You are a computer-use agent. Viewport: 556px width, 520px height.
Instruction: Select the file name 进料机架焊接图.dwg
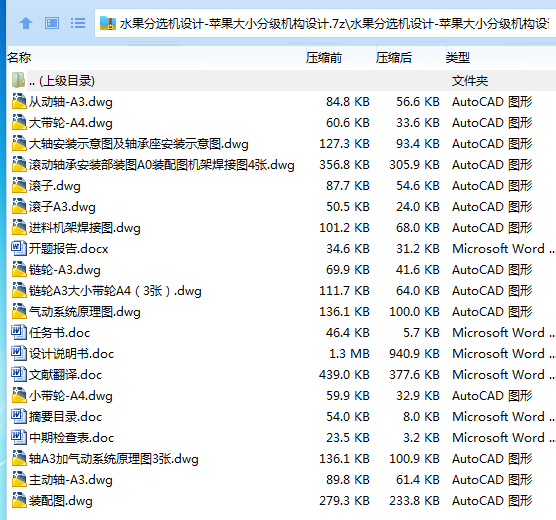[x=85, y=228]
